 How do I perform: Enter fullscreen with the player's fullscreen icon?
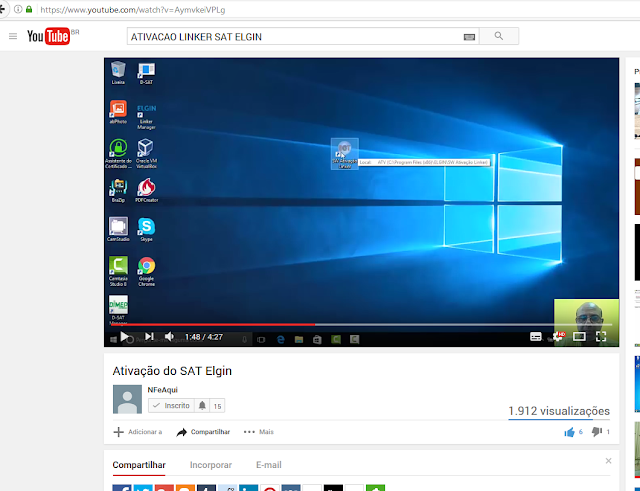[601, 336]
